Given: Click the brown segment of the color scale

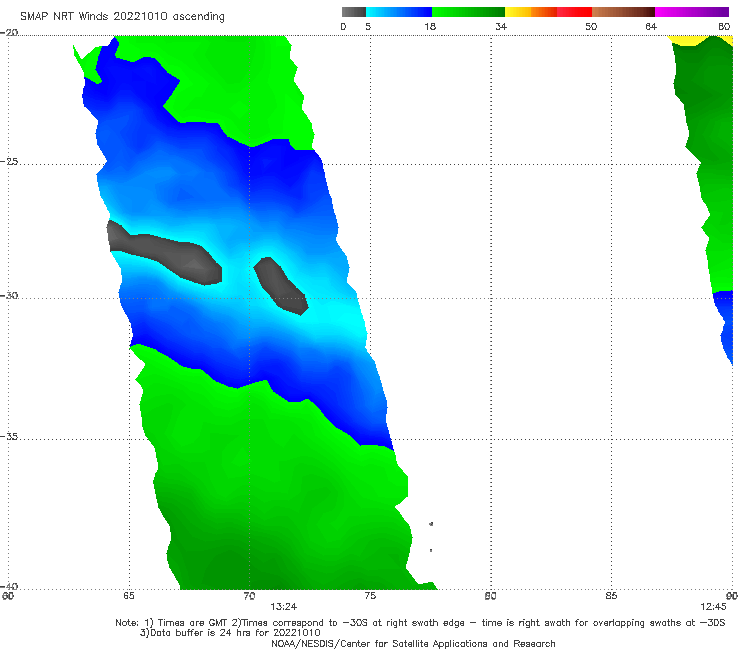Looking at the screenshot, I should click(x=623, y=12).
